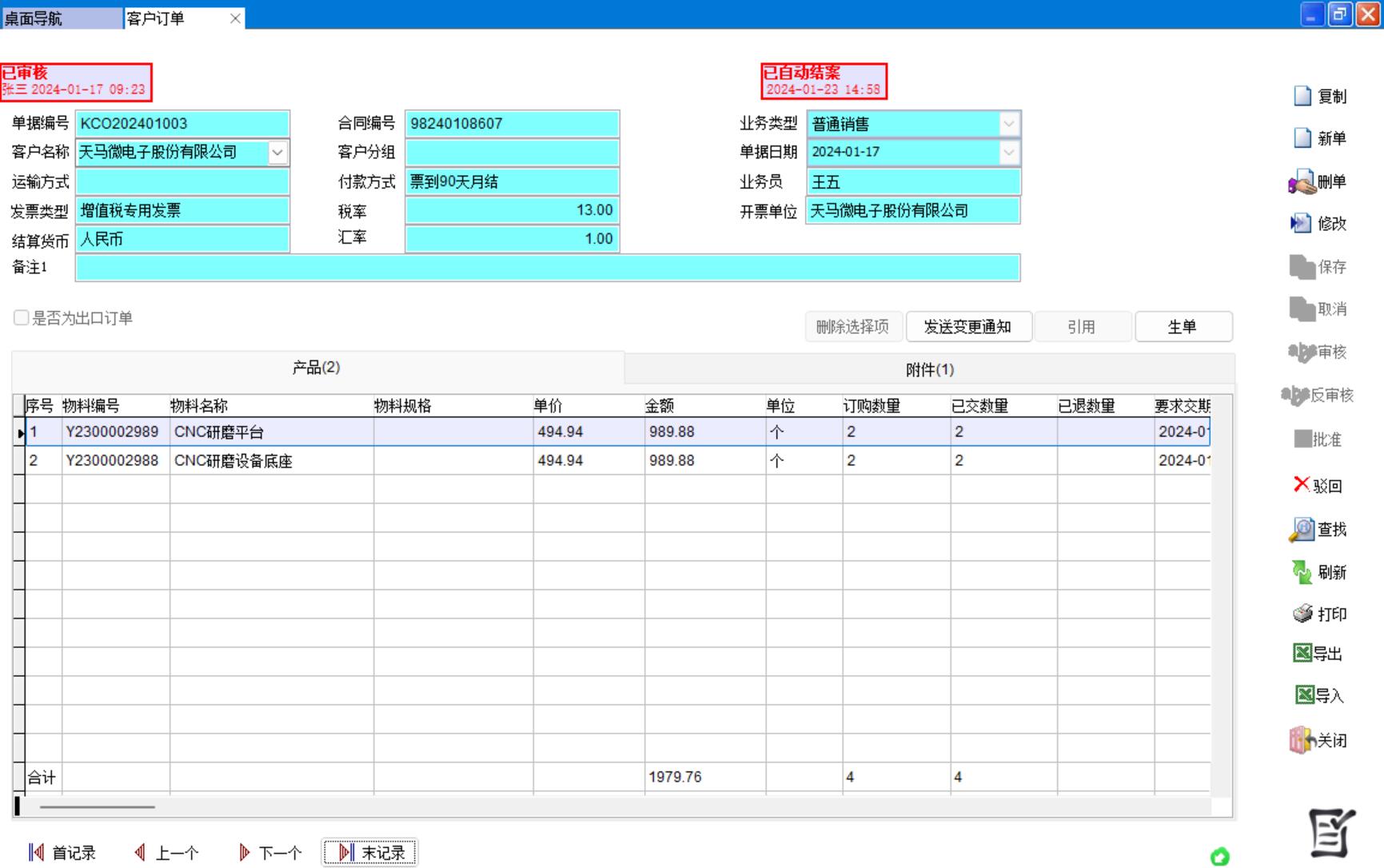Click the 复制 (copy) document icon
1384x868 pixels.
tap(1303, 96)
